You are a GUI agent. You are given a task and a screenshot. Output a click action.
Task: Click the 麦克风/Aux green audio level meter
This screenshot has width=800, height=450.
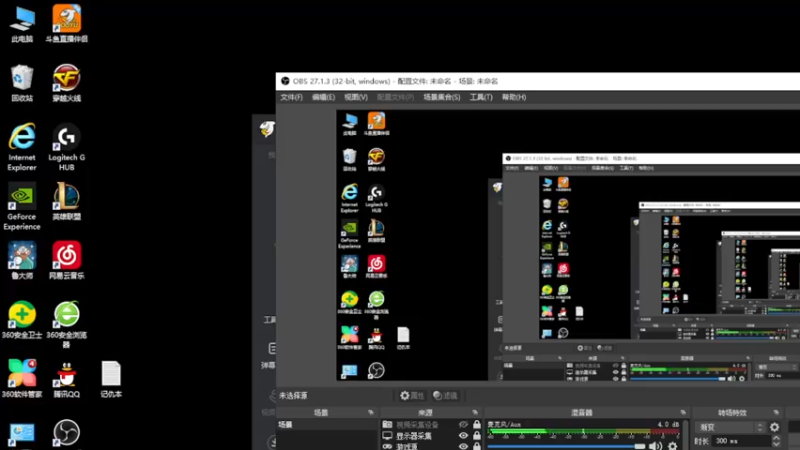(583, 432)
